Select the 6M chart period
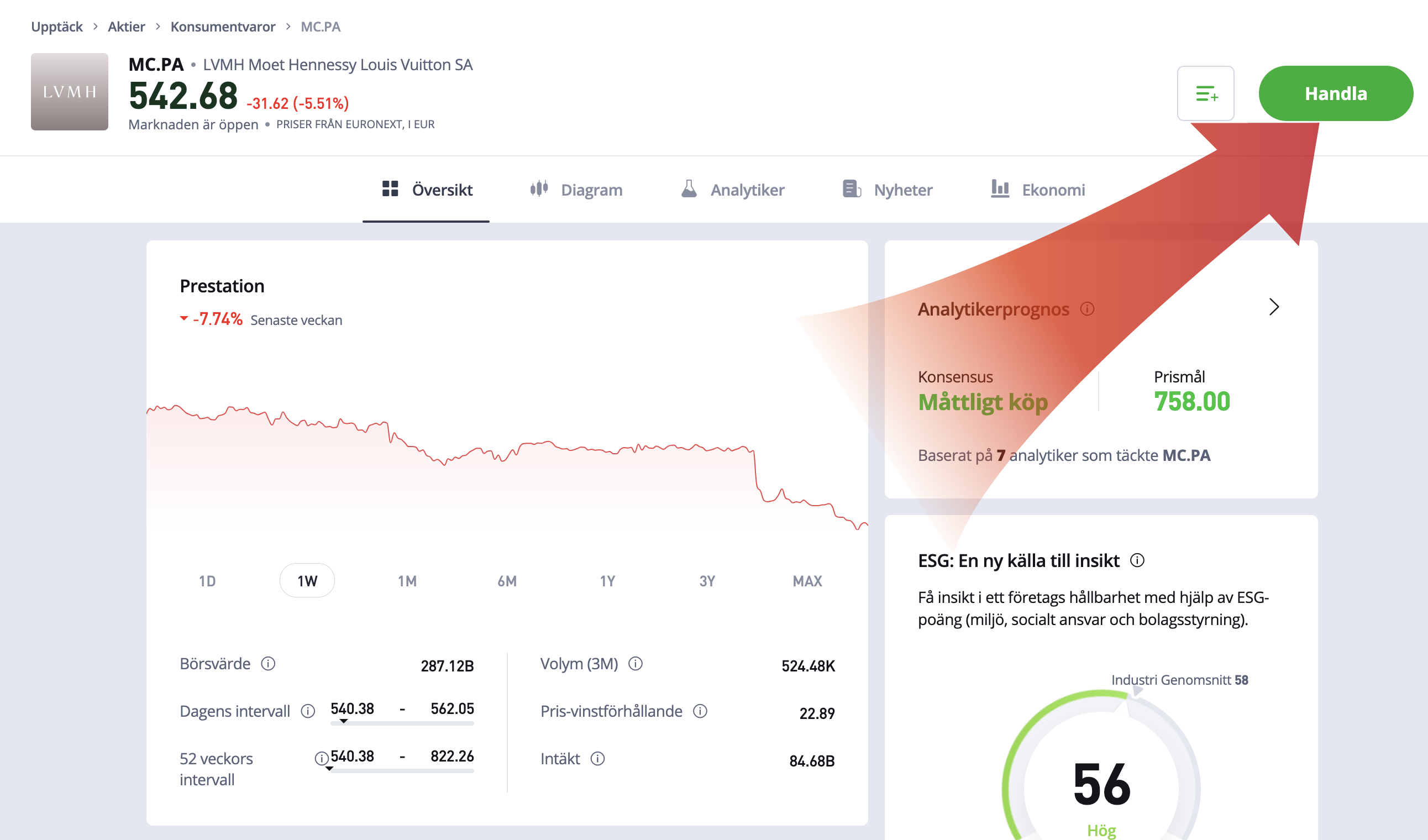The height and width of the screenshot is (840, 1428). click(507, 580)
